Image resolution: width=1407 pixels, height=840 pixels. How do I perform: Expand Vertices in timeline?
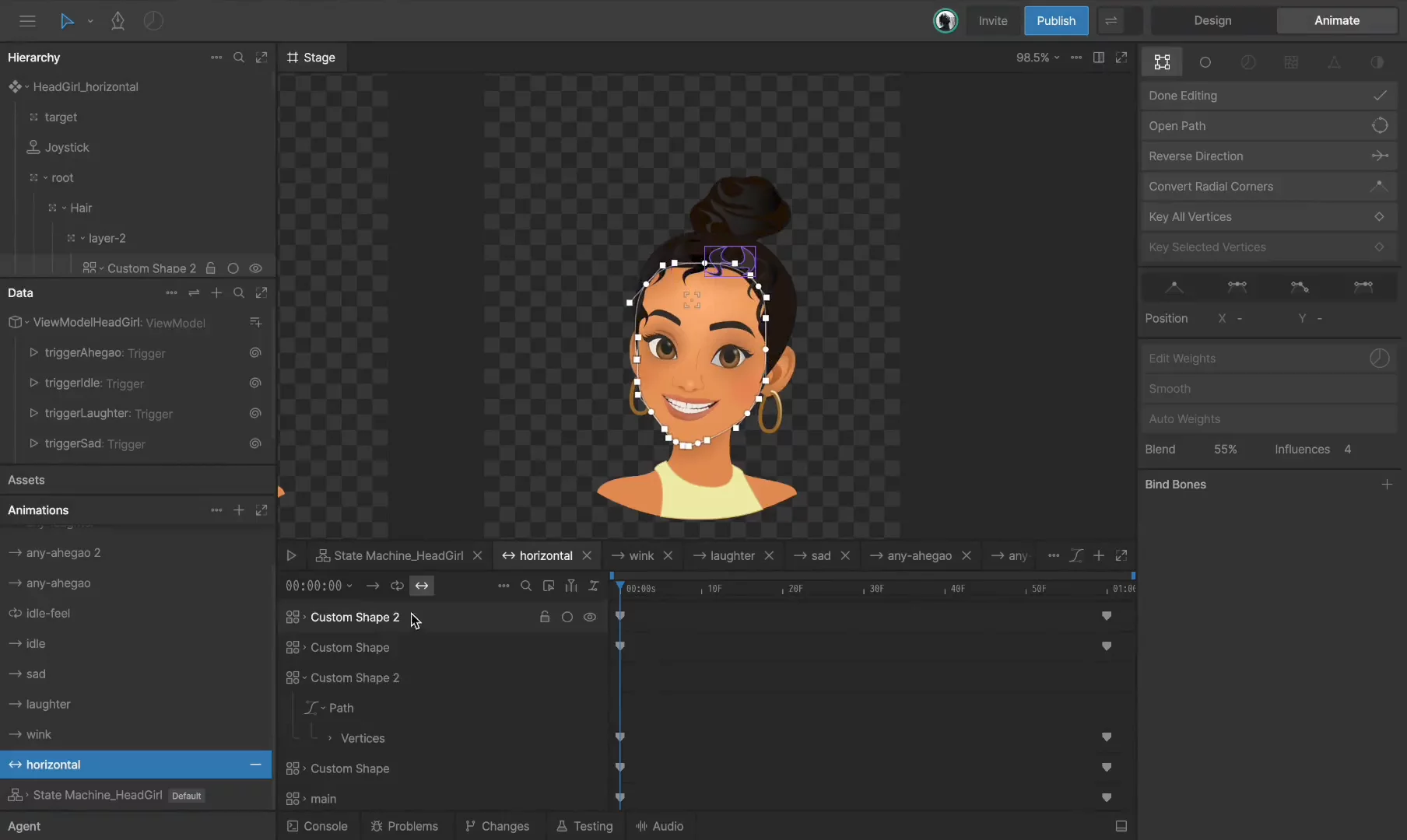click(330, 738)
